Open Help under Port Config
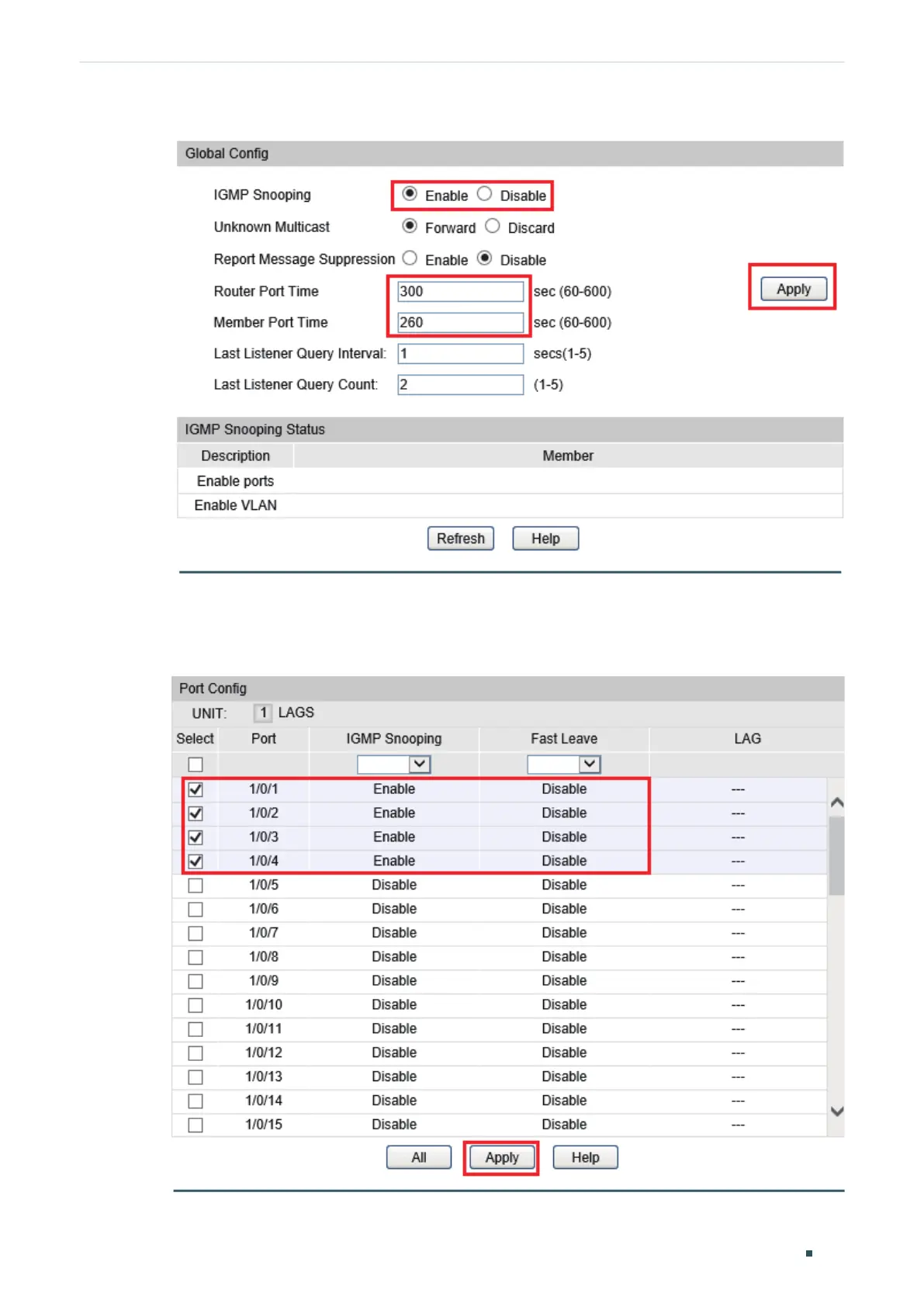This screenshot has width=924, height=1307. [x=586, y=1157]
